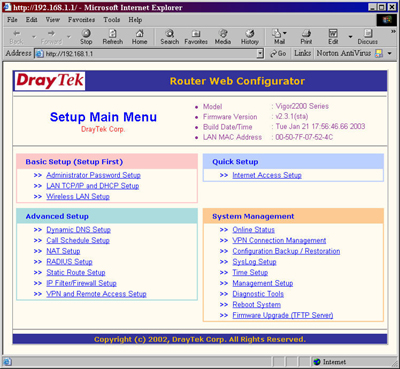This screenshot has height=369, width=400.
Task: Go to the Home page
Action: point(139,37)
